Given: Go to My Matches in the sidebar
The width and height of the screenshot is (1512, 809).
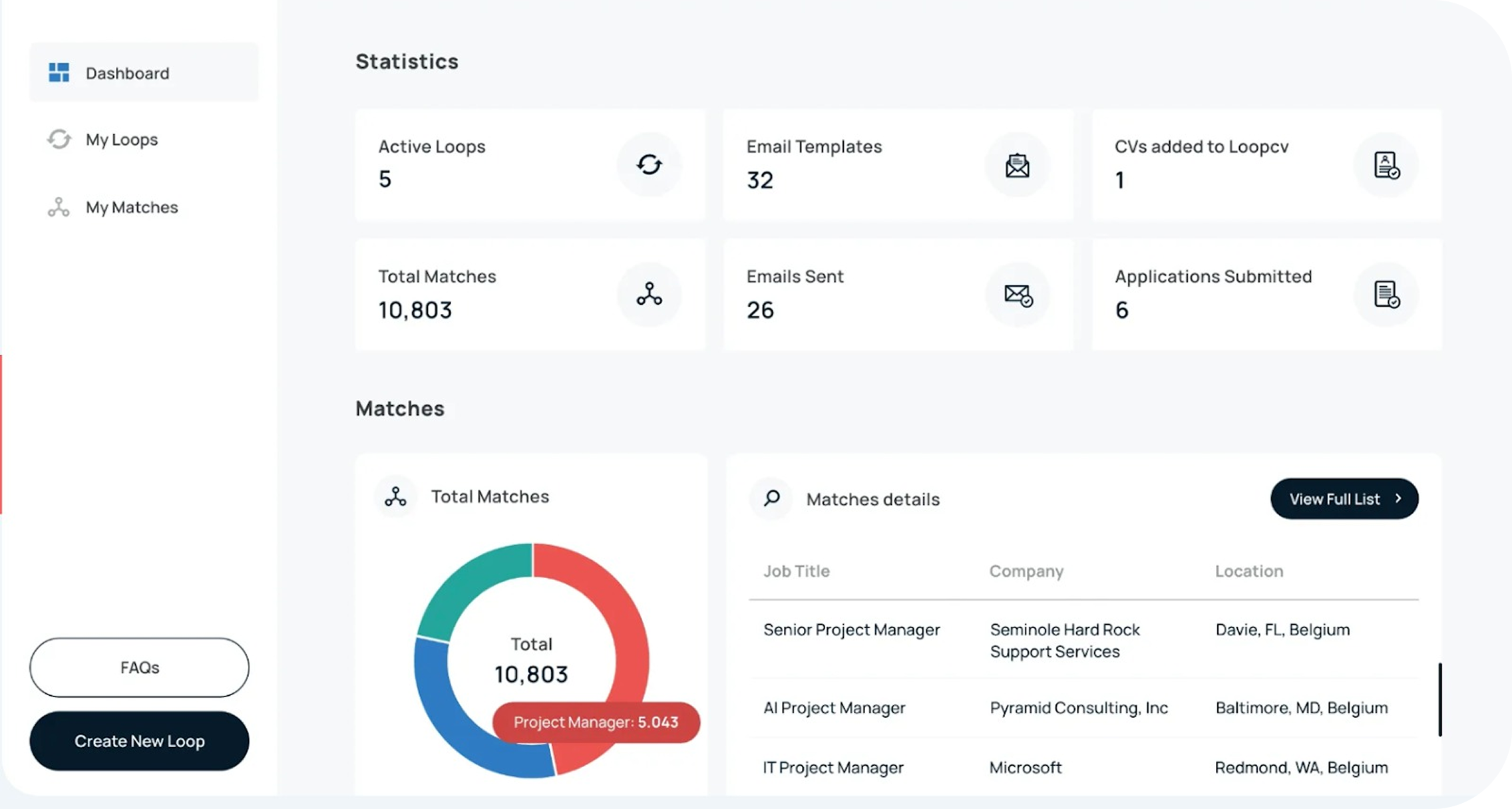Looking at the screenshot, I should coord(132,208).
